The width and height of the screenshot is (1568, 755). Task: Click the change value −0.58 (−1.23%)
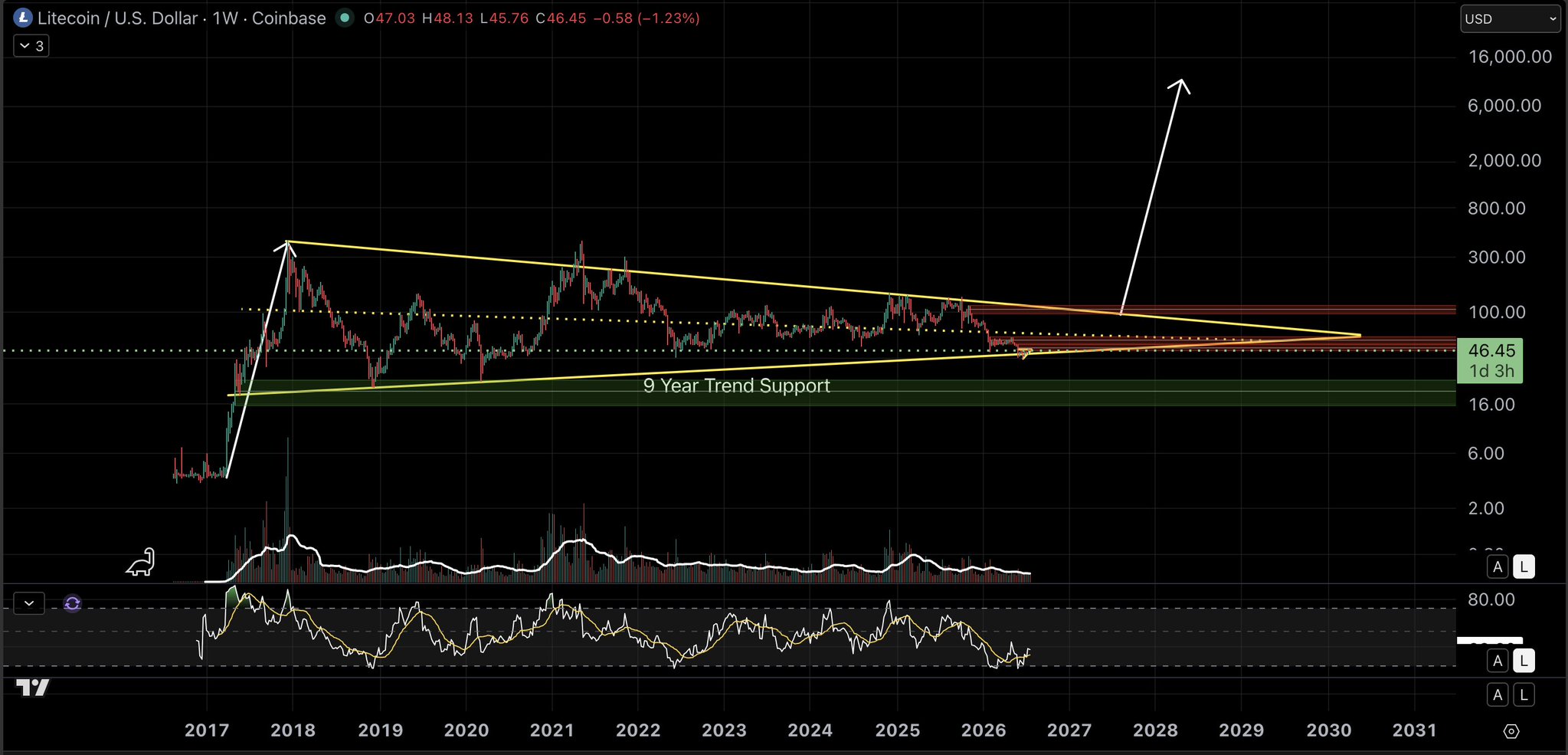(647, 18)
